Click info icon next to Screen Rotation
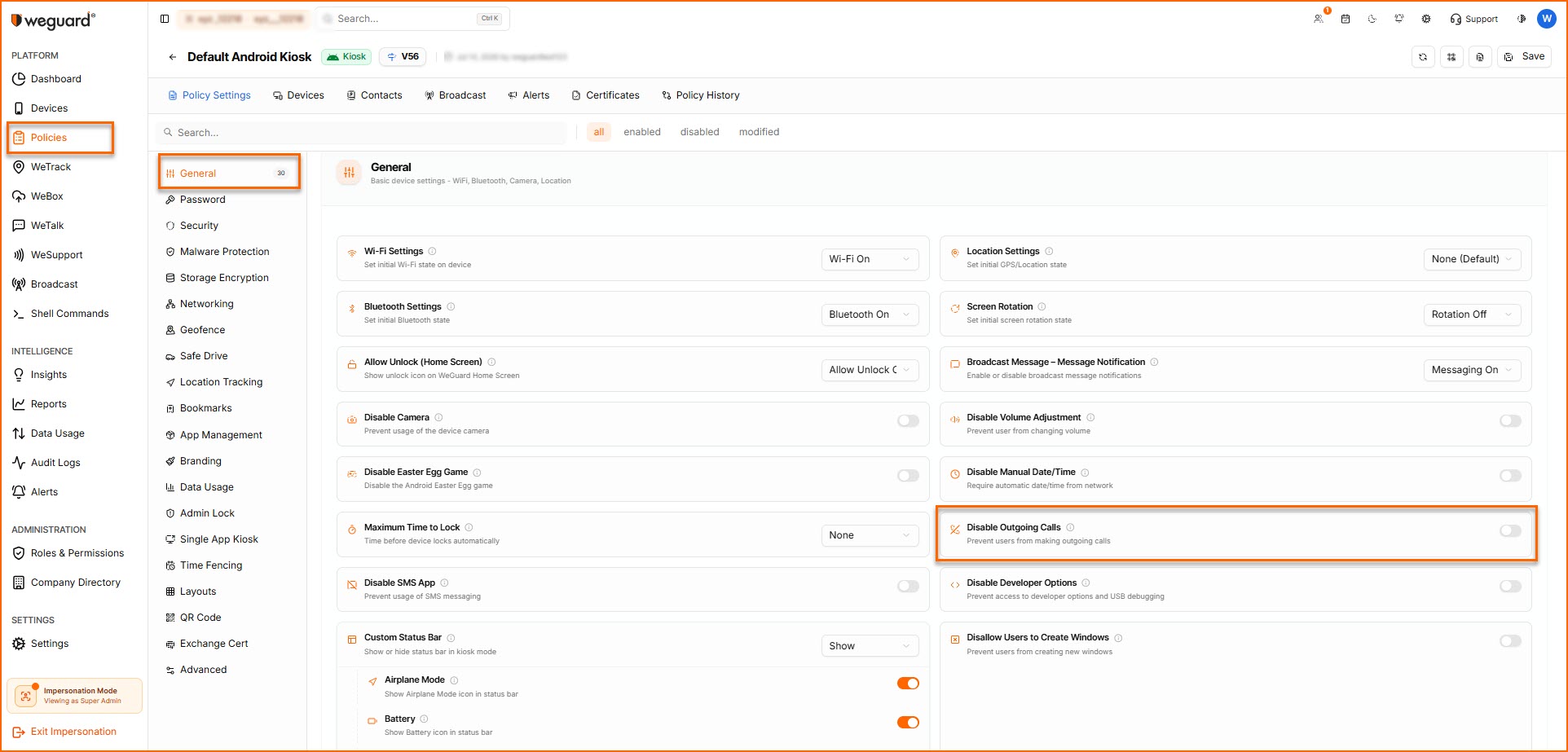 tap(1042, 306)
